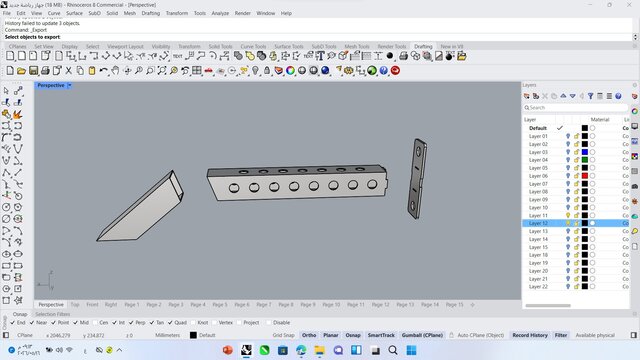Toggle the Quad osnap checkbox
The height and width of the screenshot is (360, 640).
point(170,322)
